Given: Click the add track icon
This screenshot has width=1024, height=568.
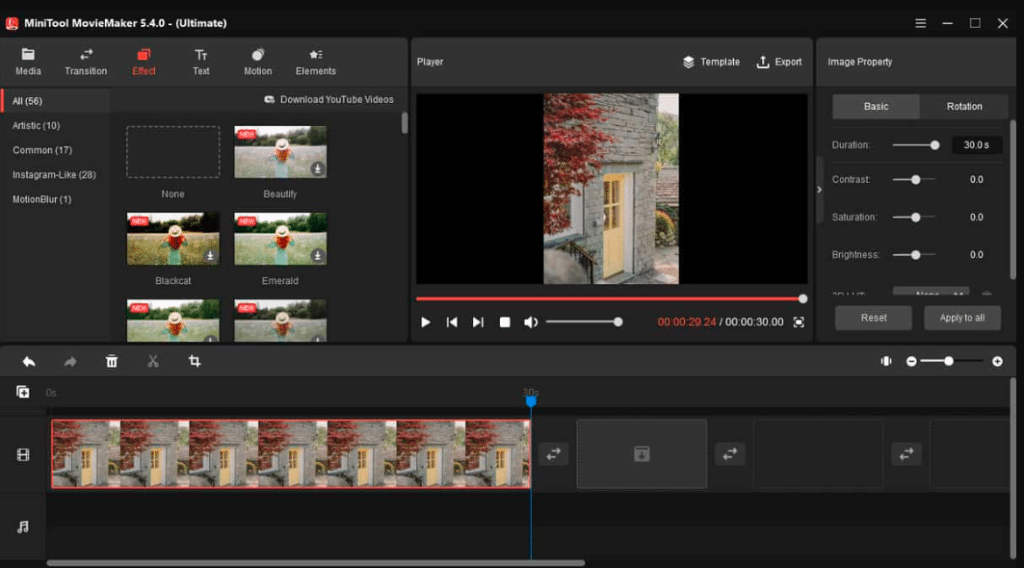Looking at the screenshot, I should tap(23, 392).
